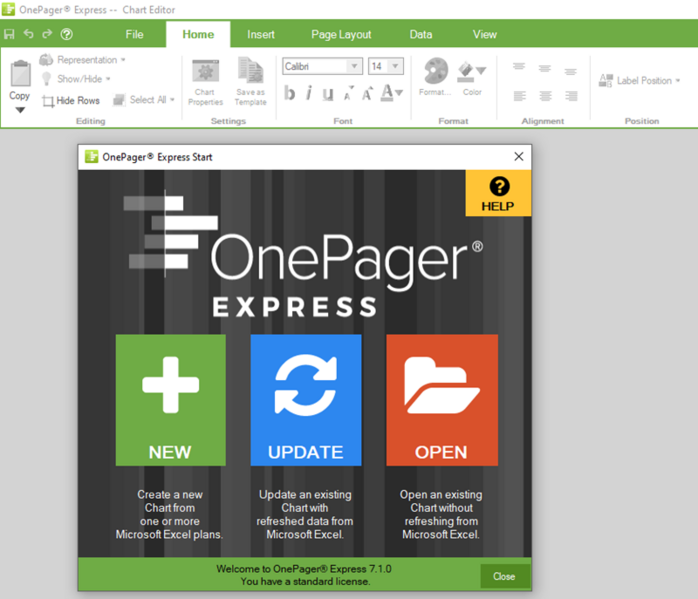Click the OnePager app icon in main title bar
This screenshot has width=698, height=599.
point(8,9)
